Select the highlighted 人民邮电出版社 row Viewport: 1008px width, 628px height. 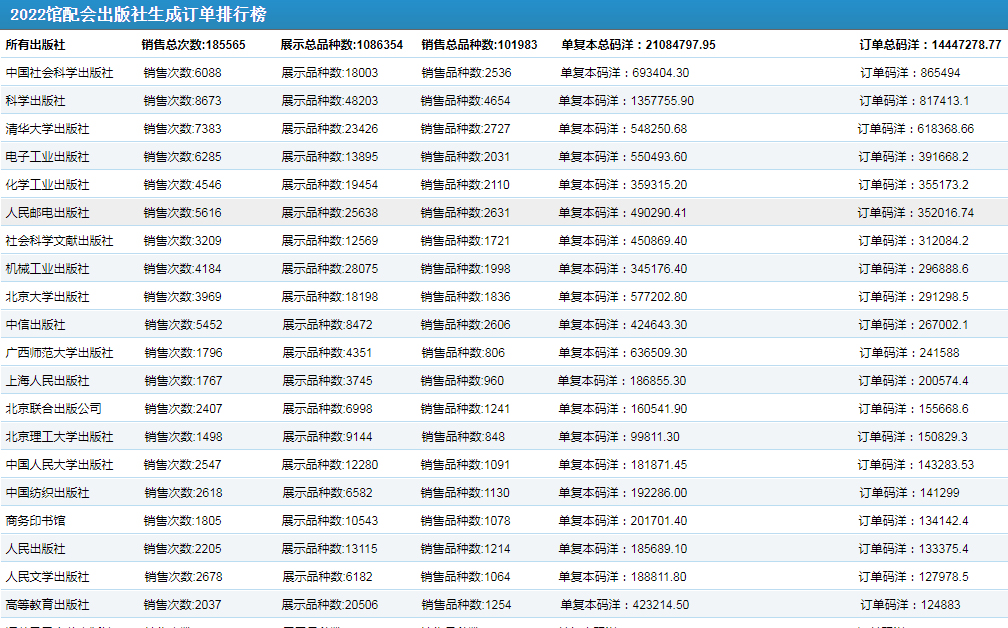(x=47, y=213)
